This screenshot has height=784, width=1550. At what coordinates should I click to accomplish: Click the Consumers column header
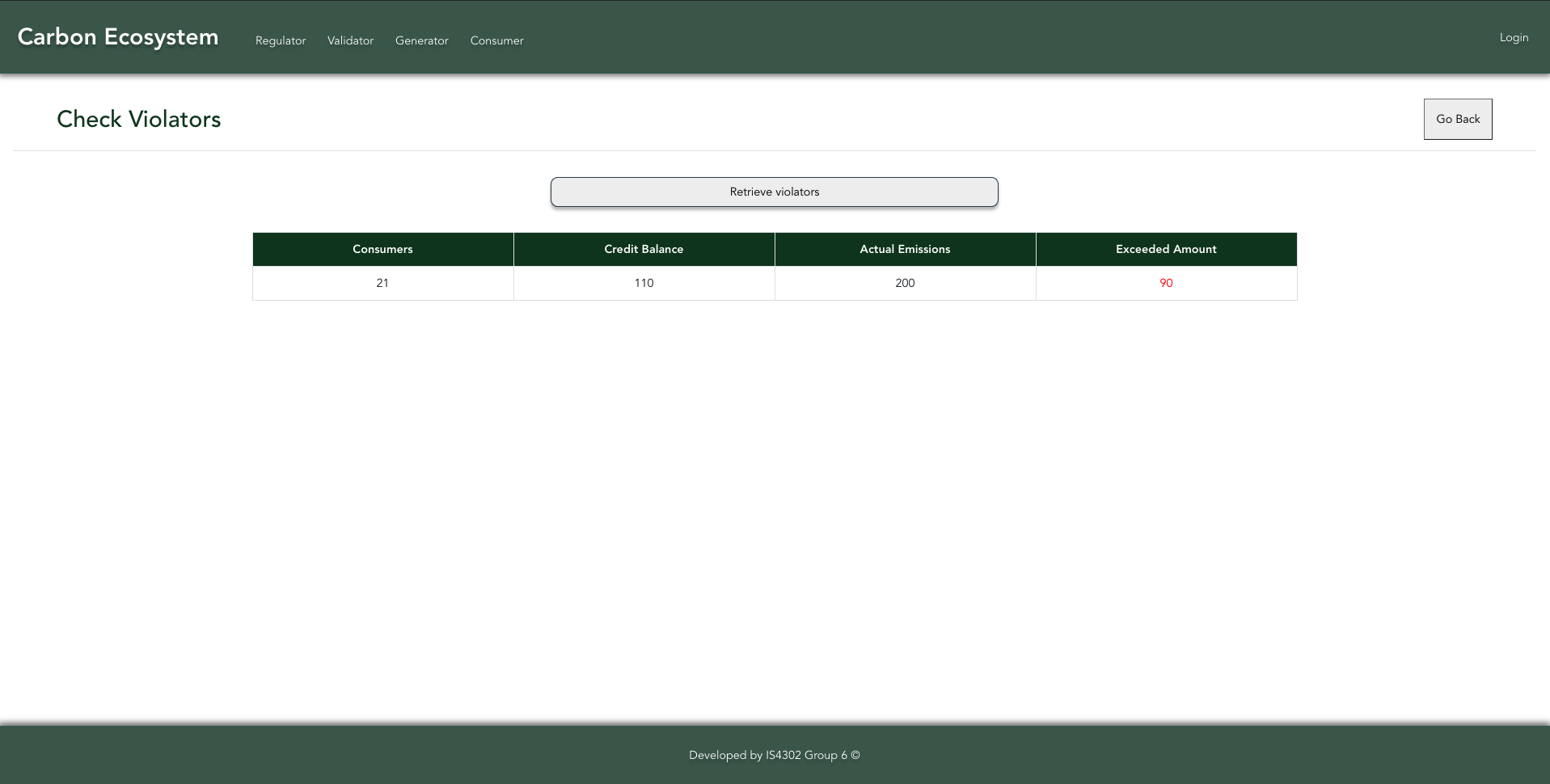(x=383, y=249)
